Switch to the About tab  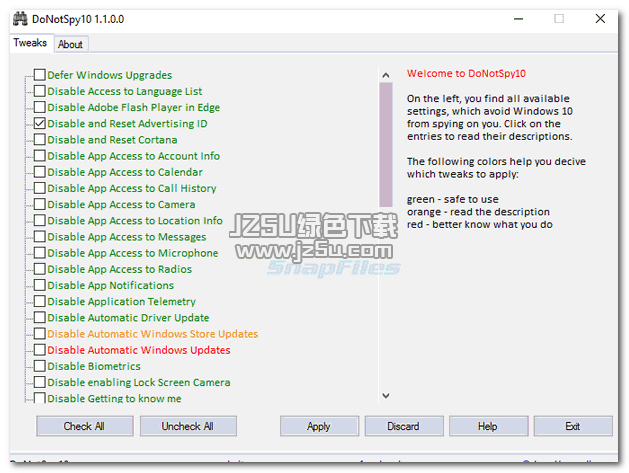[x=70, y=44]
